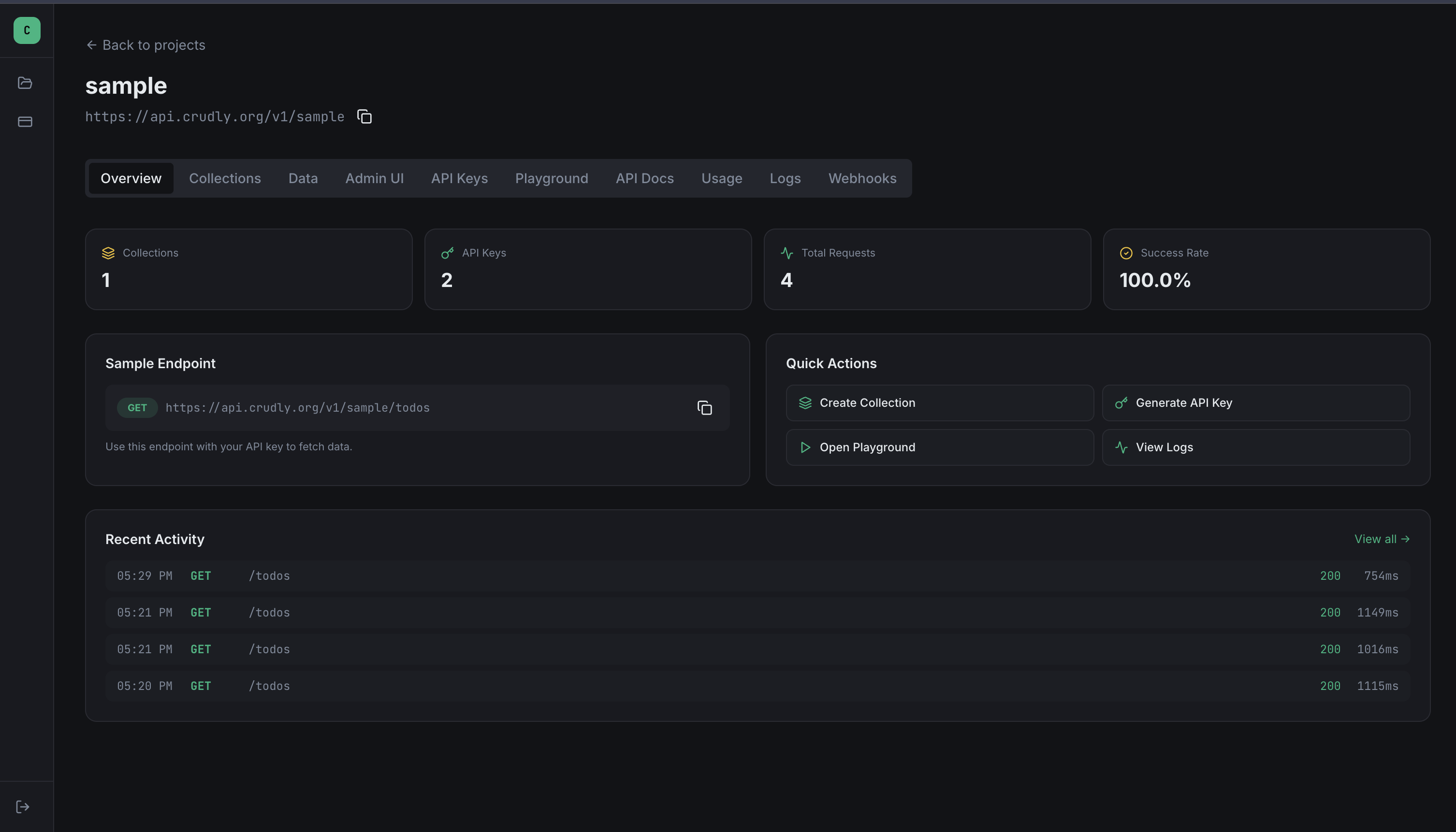The width and height of the screenshot is (1456, 832).
Task: Click Open Playground quick action
Action: pyautogui.click(x=940, y=447)
